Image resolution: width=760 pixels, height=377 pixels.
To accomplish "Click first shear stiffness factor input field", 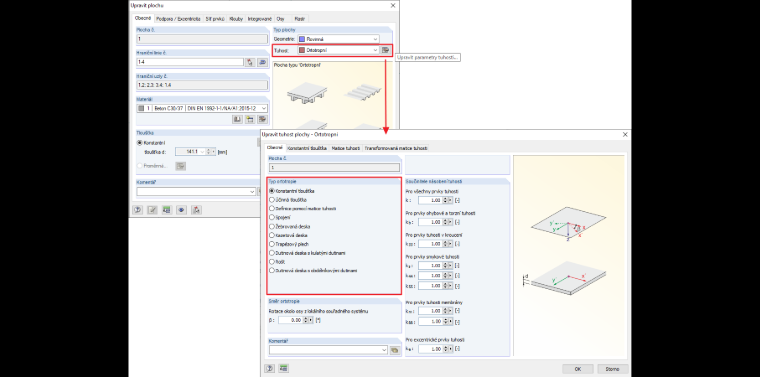I will point(431,266).
